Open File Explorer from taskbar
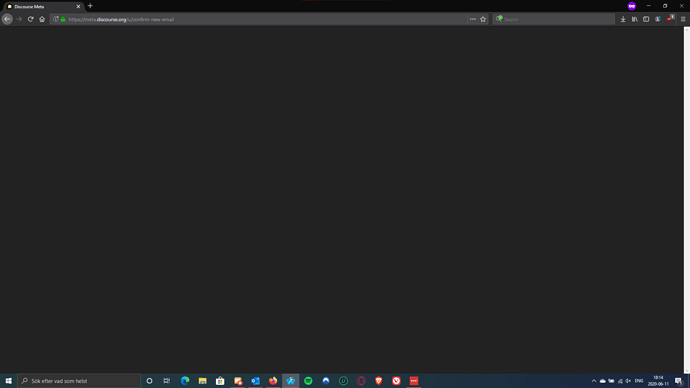Viewport: 690px width, 388px height. tap(202, 381)
